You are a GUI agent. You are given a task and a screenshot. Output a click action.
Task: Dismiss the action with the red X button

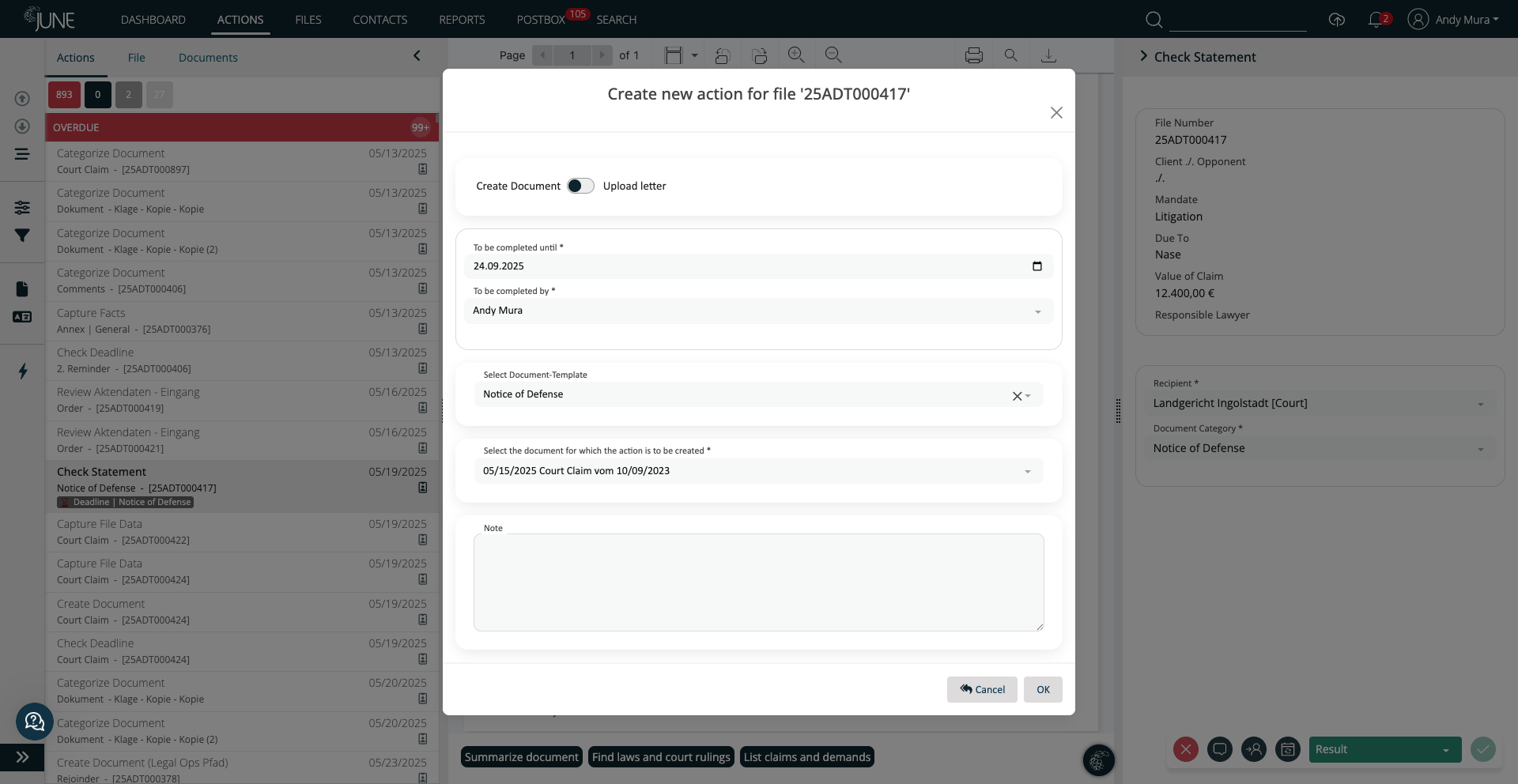click(1185, 749)
